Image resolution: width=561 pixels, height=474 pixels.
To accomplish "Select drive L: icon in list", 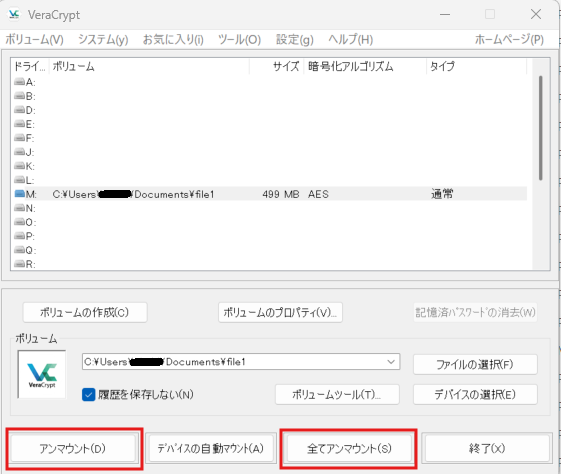I will tap(20, 180).
